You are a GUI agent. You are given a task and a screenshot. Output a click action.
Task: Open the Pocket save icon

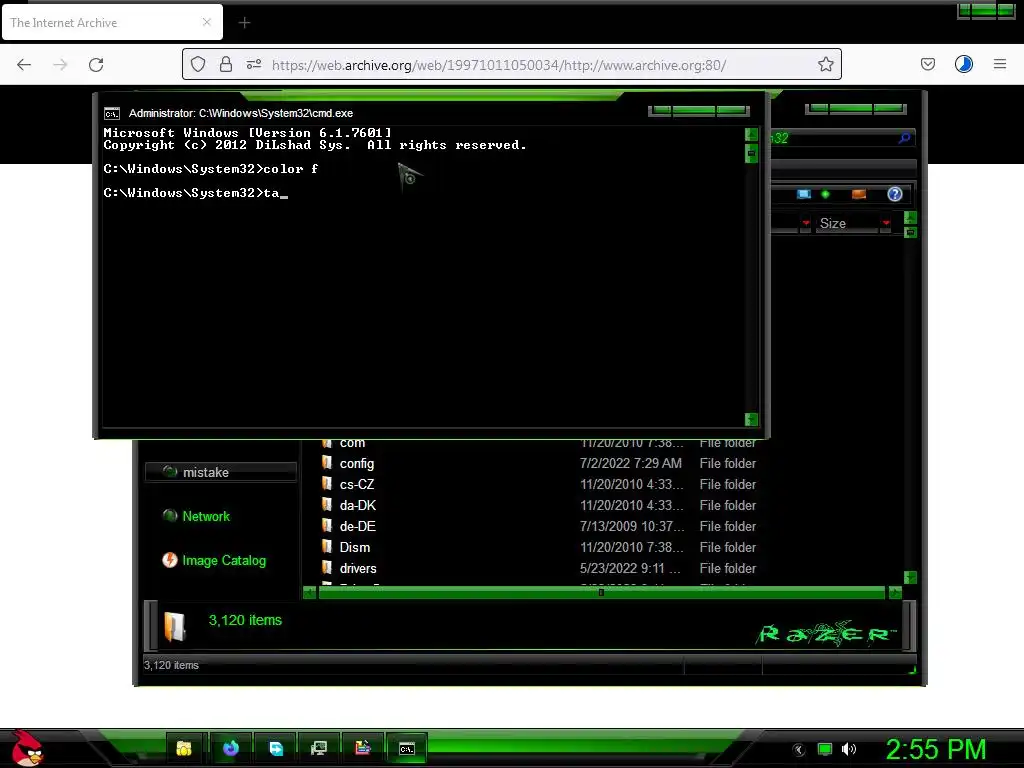click(927, 64)
